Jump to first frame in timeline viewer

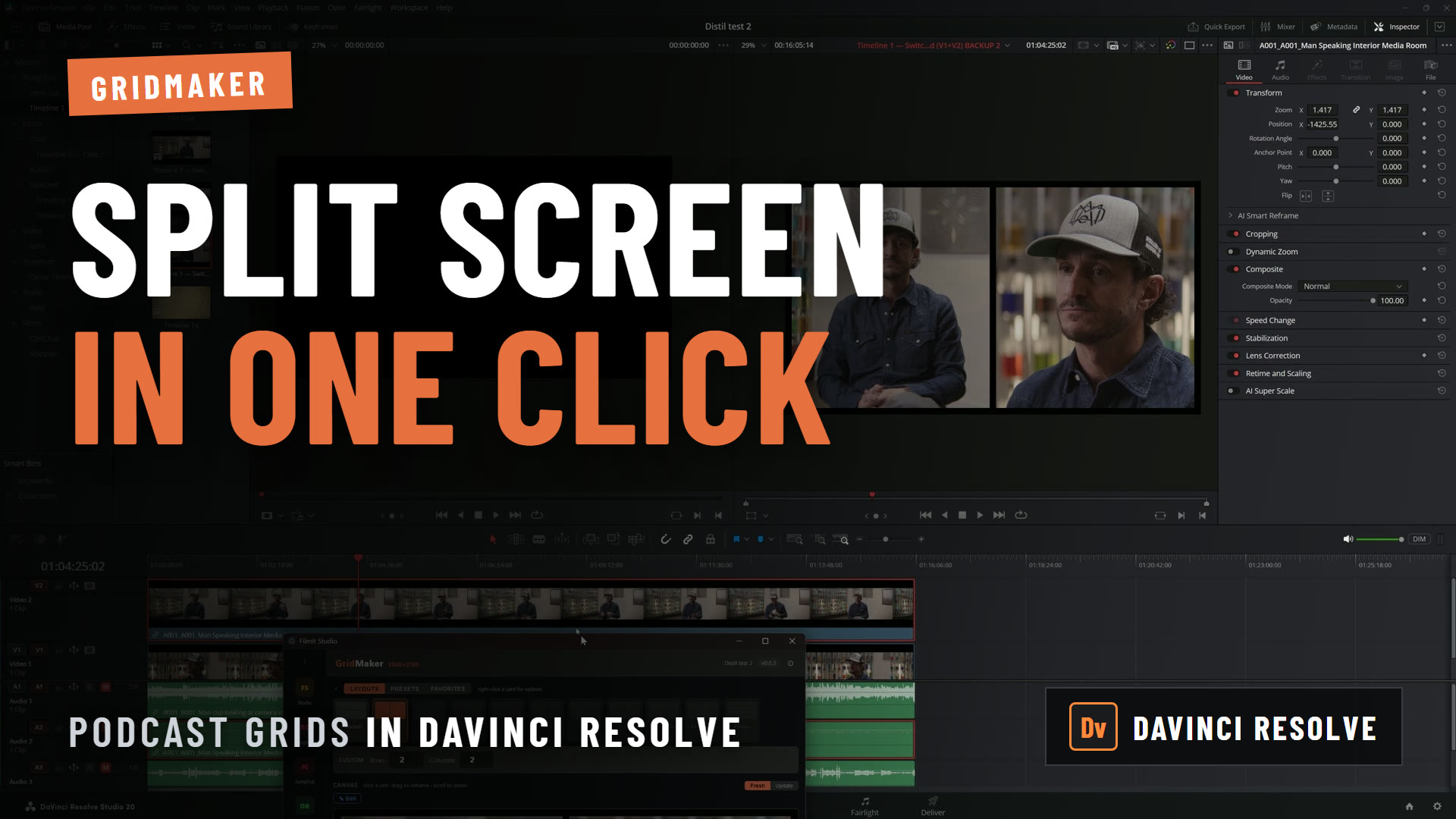coord(925,515)
